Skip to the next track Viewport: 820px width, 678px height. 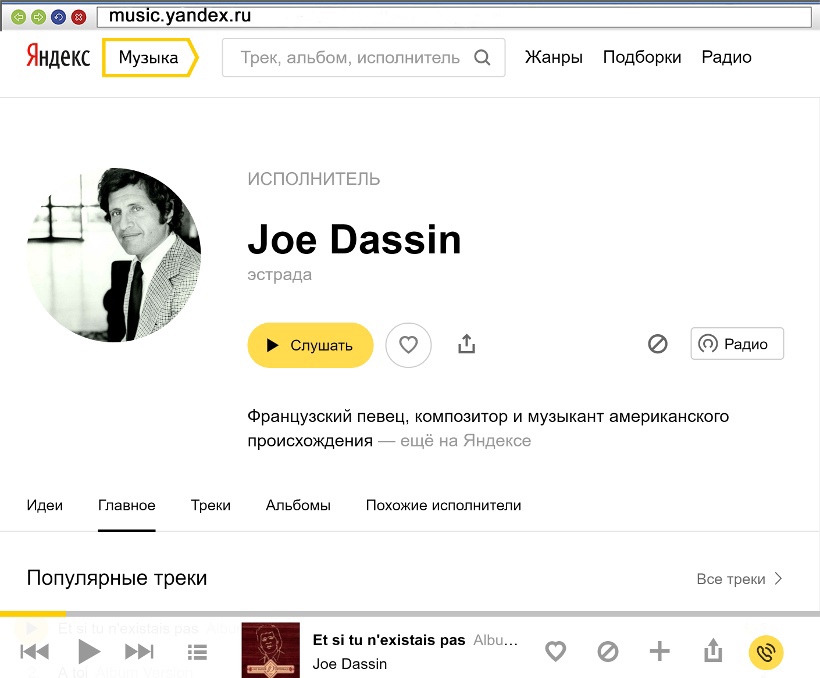[x=139, y=652]
